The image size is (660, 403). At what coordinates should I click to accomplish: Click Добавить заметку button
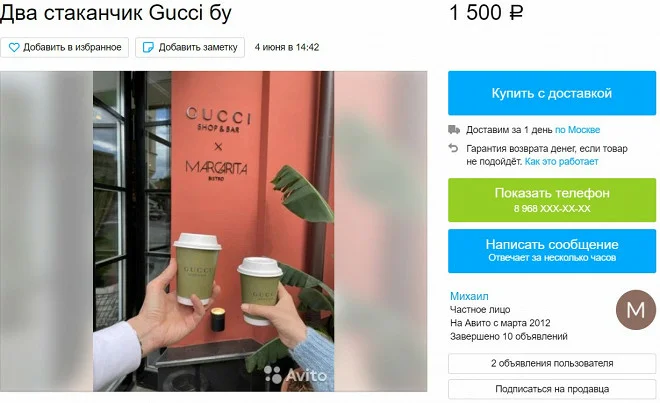coord(190,48)
